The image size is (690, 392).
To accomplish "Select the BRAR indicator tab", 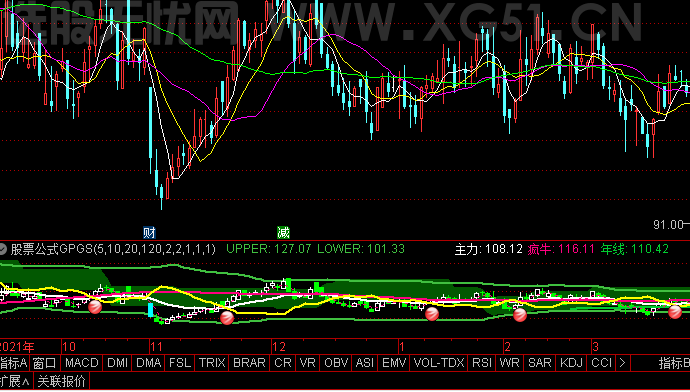I will [x=250, y=363].
